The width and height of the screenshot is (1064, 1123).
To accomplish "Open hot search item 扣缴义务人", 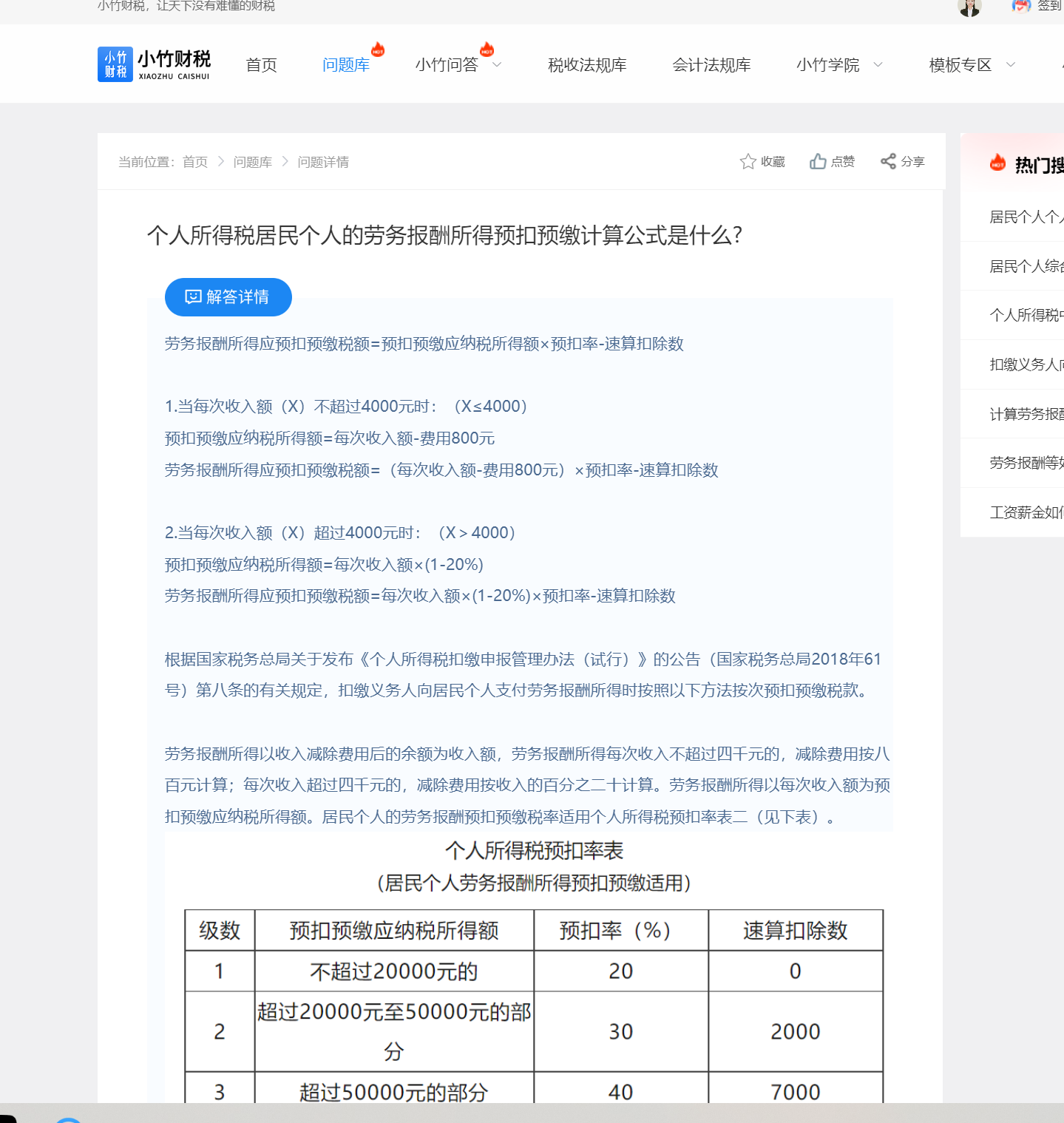I will tap(1026, 364).
